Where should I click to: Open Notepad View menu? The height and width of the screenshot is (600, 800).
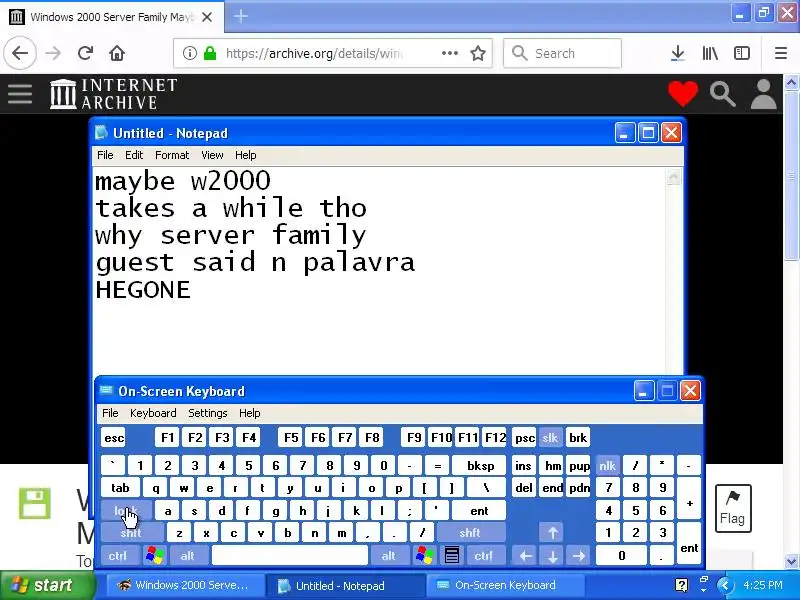tap(212, 155)
